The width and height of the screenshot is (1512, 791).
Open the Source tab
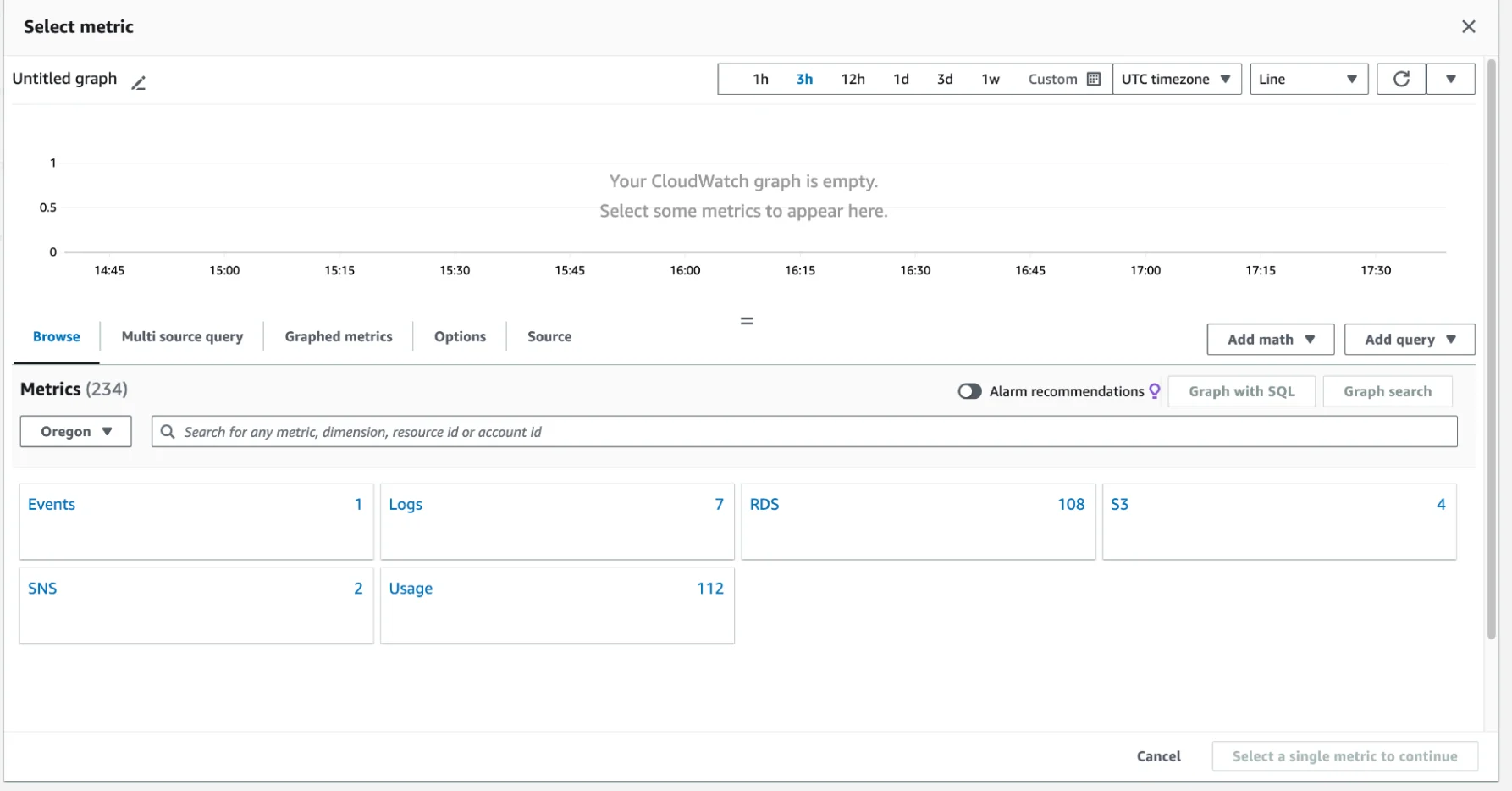point(549,336)
